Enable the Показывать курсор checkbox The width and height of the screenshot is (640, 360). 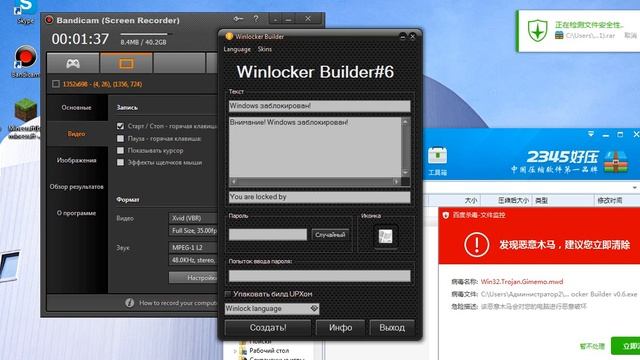click(120, 150)
